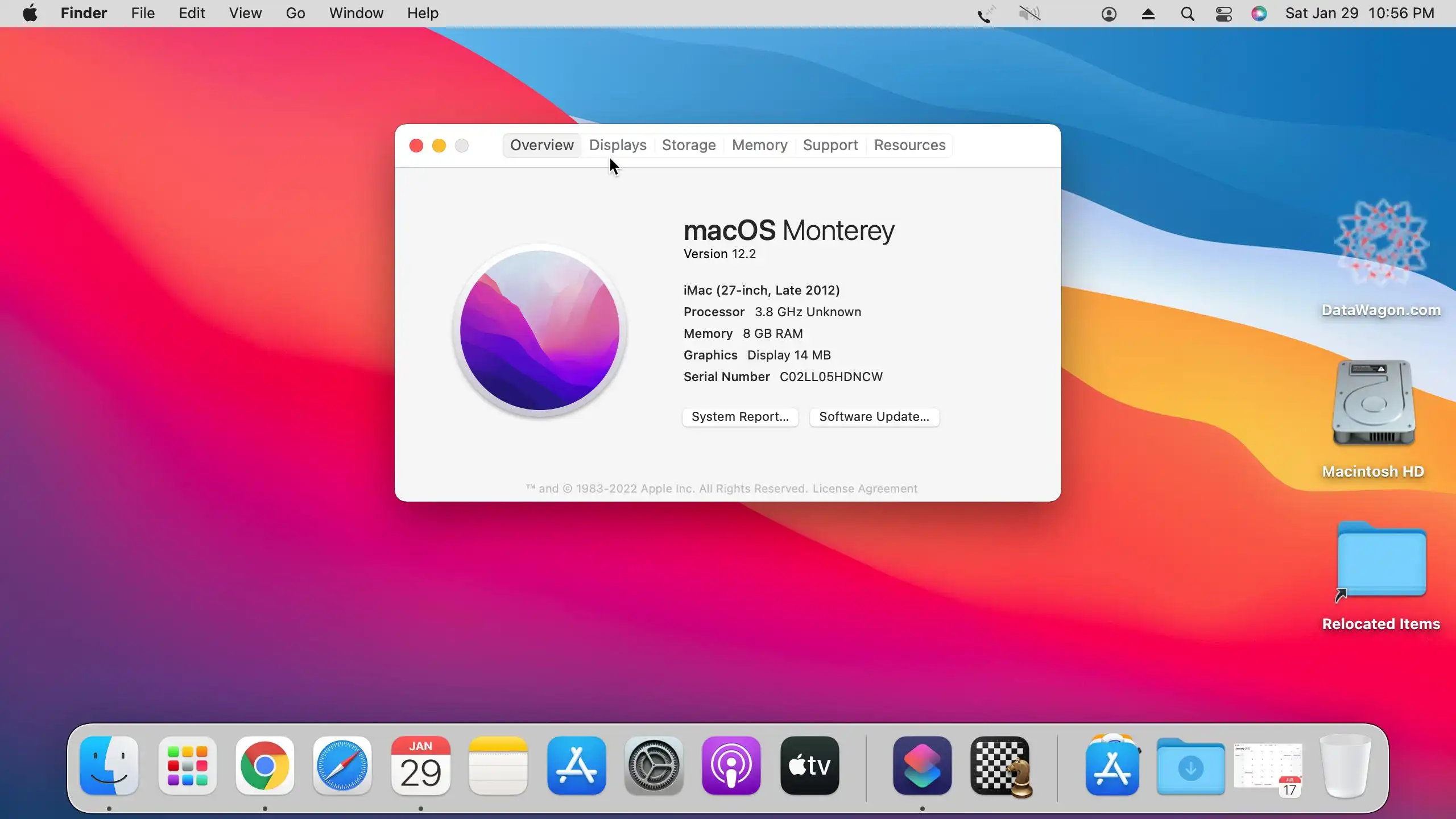Screen dimensions: 1456x819
Task: Launch the Chess app from dock
Action: point(1000,766)
